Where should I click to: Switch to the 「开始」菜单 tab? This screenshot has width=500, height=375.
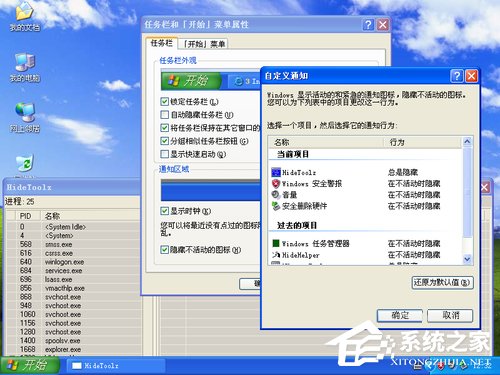pos(204,44)
